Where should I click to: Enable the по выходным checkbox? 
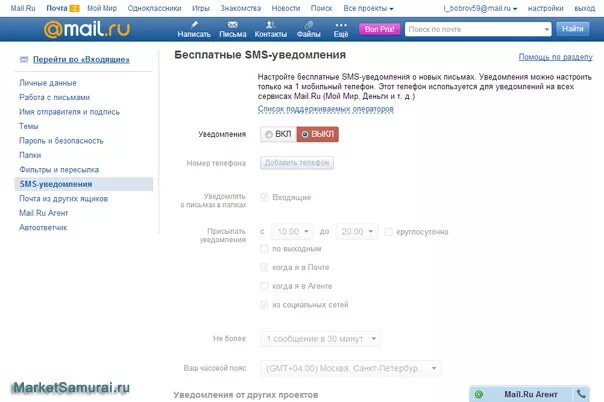264,249
